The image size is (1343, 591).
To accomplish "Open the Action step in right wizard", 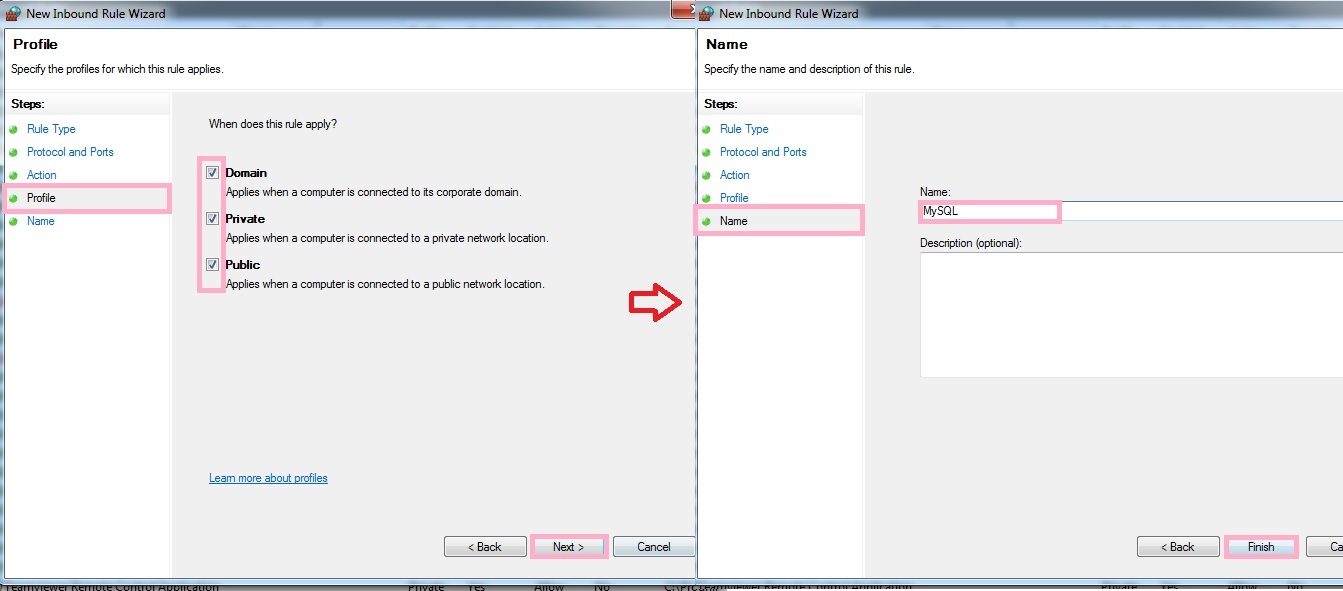I will pos(734,175).
